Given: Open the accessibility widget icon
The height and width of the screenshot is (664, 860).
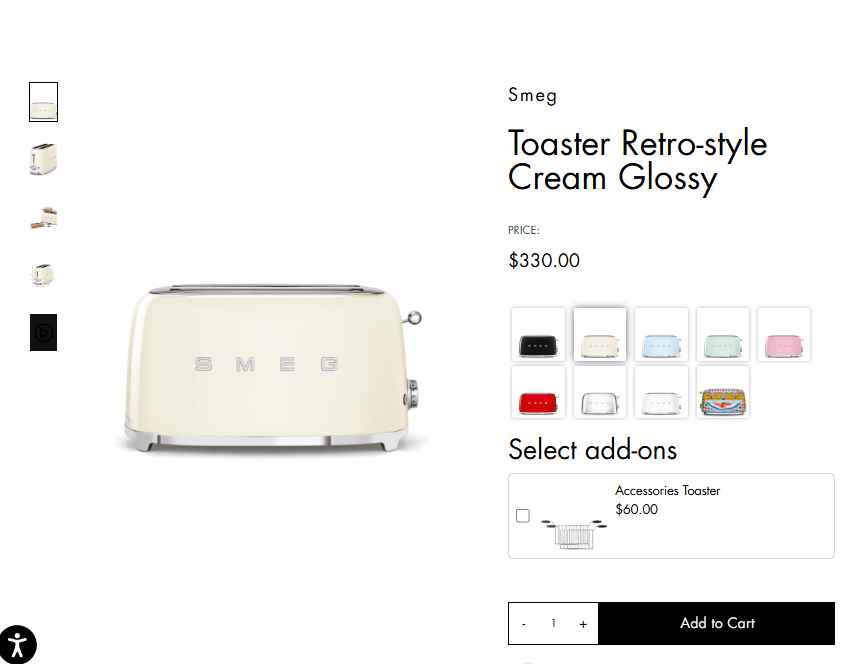Looking at the screenshot, I should coord(17,644).
